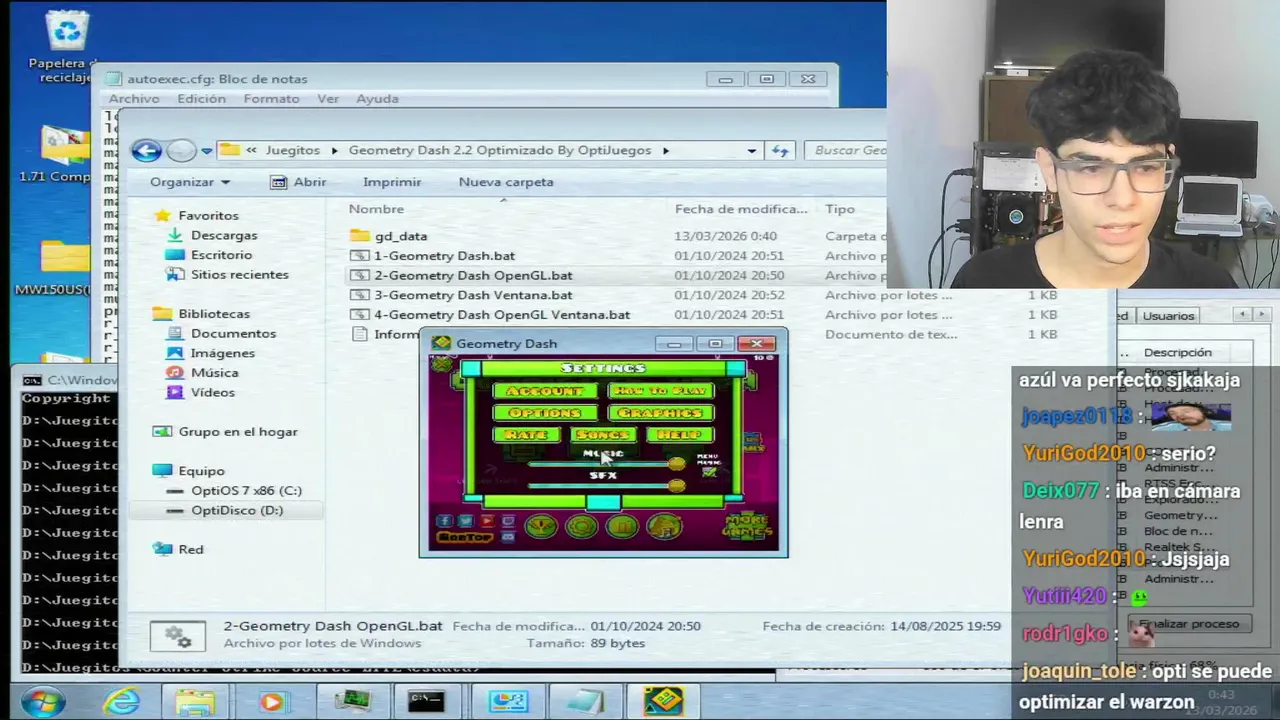
Task: Click the Rate button
Action: [x=527, y=435]
